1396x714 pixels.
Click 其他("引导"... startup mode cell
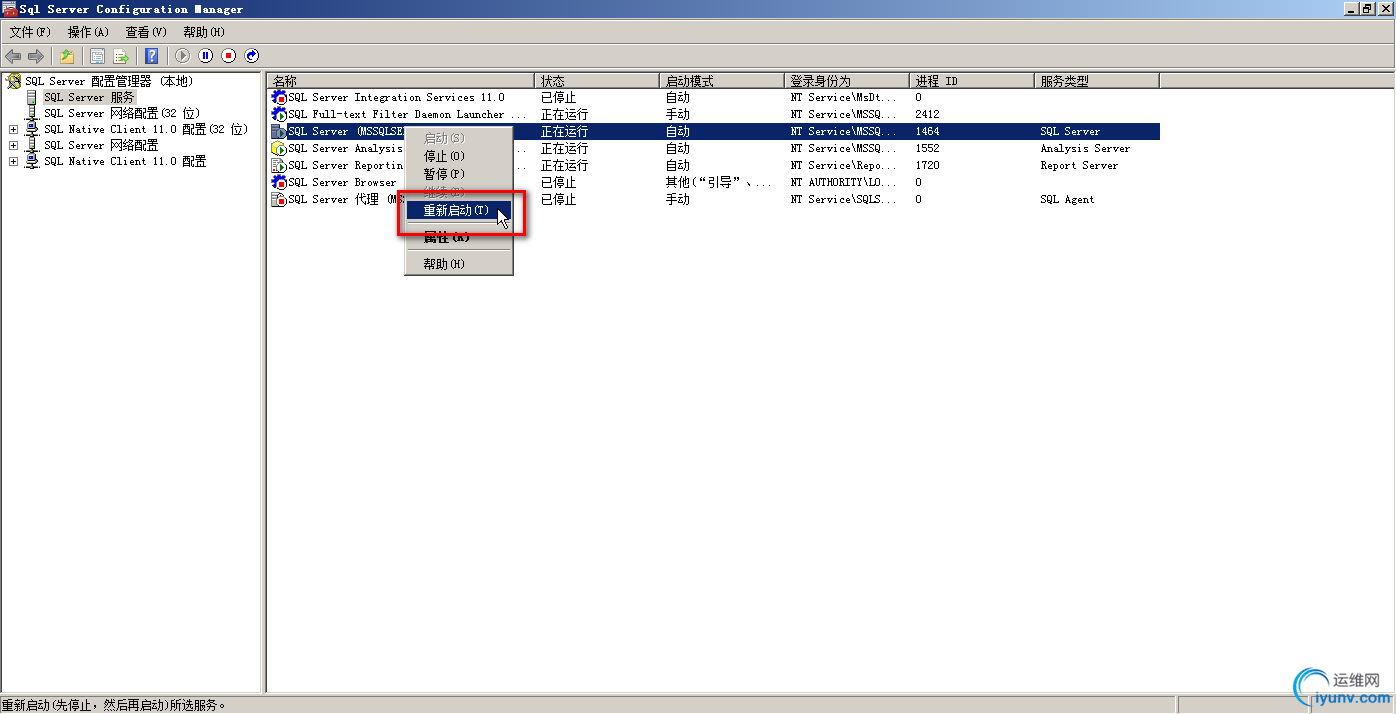pos(719,183)
